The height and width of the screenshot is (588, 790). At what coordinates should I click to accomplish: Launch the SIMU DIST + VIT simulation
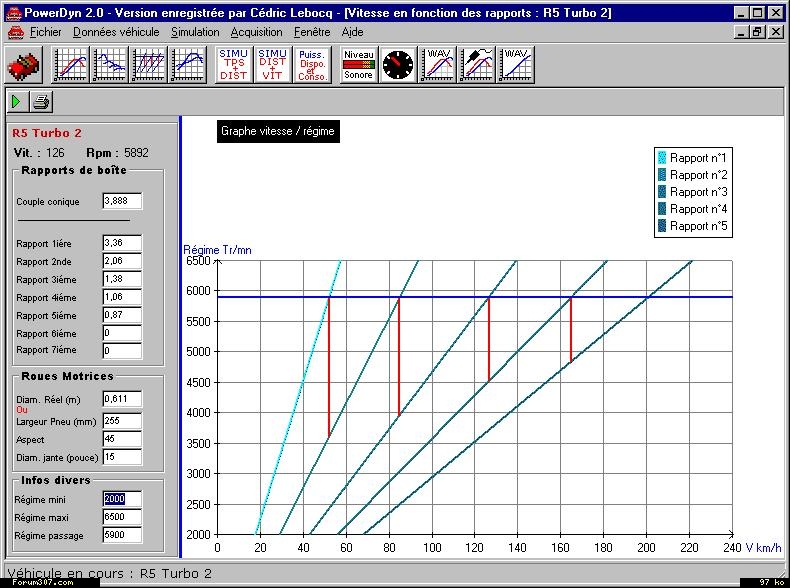pyautogui.click(x=272, y=66)
